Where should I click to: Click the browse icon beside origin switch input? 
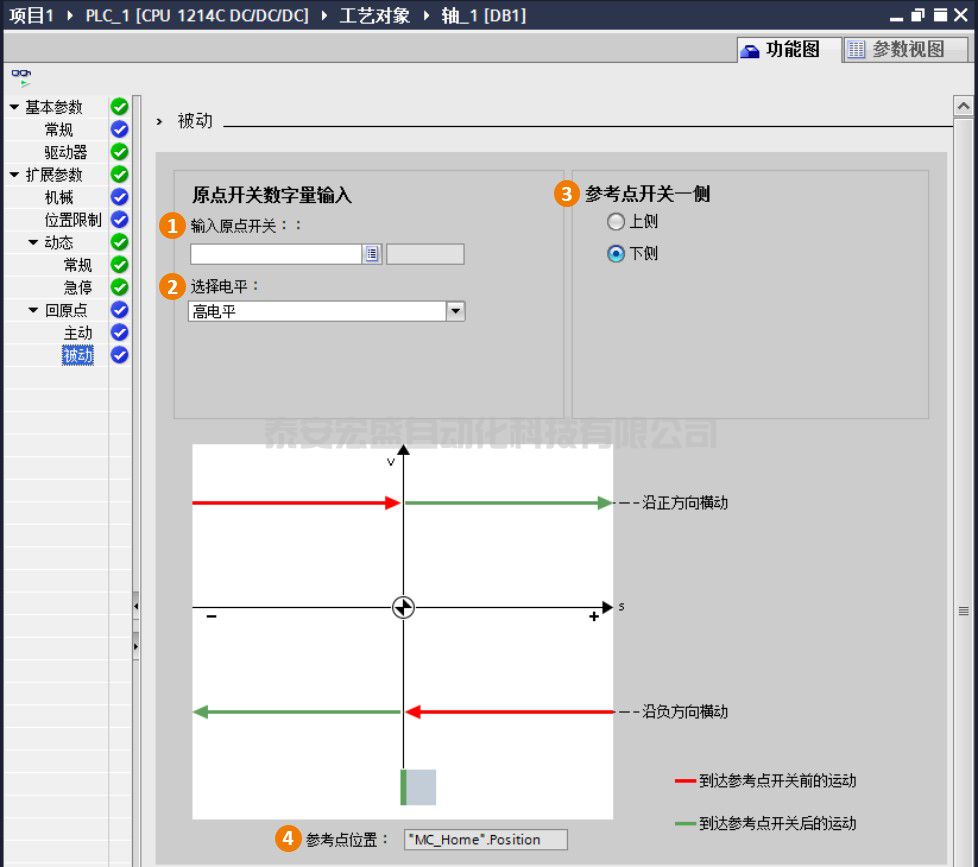(x=372, y=254)
